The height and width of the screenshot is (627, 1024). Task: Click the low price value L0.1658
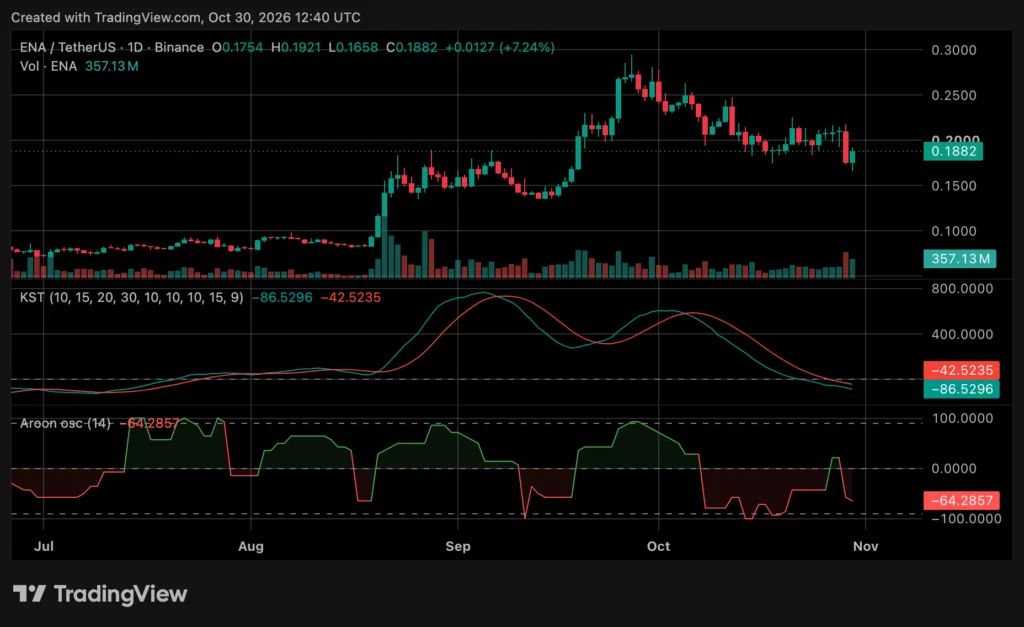[x=353, y=48]
